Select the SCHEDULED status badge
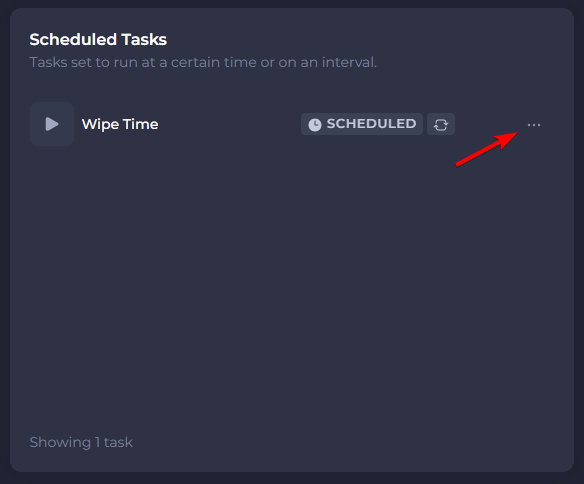 [x=362, y=124]
